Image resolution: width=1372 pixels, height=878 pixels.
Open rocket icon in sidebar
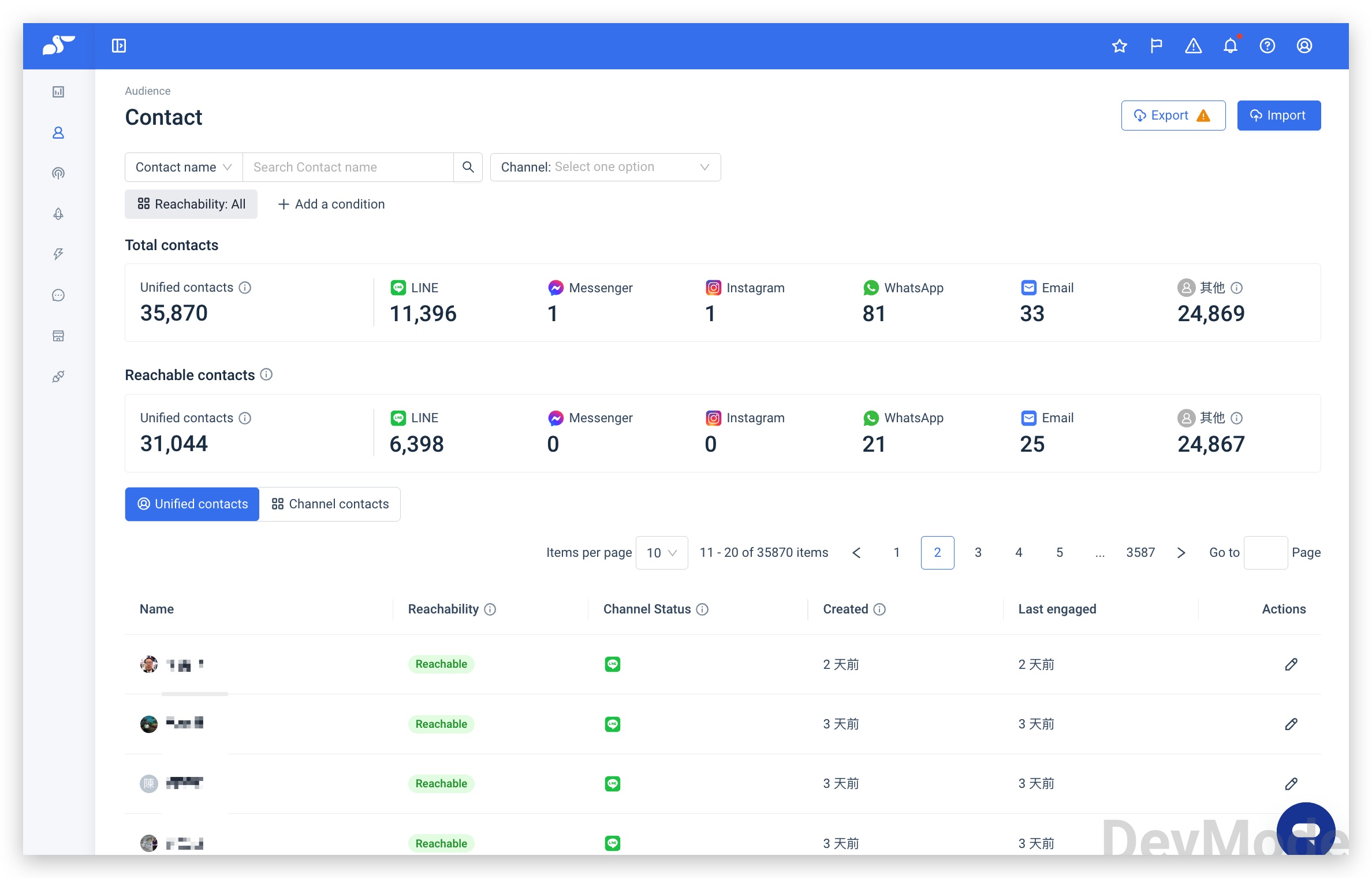[x=58, y=214]
